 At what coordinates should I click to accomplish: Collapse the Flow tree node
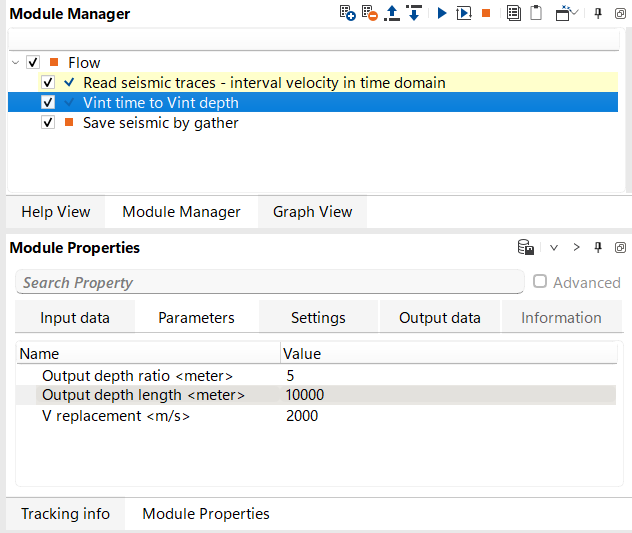(x=16, y=62)
